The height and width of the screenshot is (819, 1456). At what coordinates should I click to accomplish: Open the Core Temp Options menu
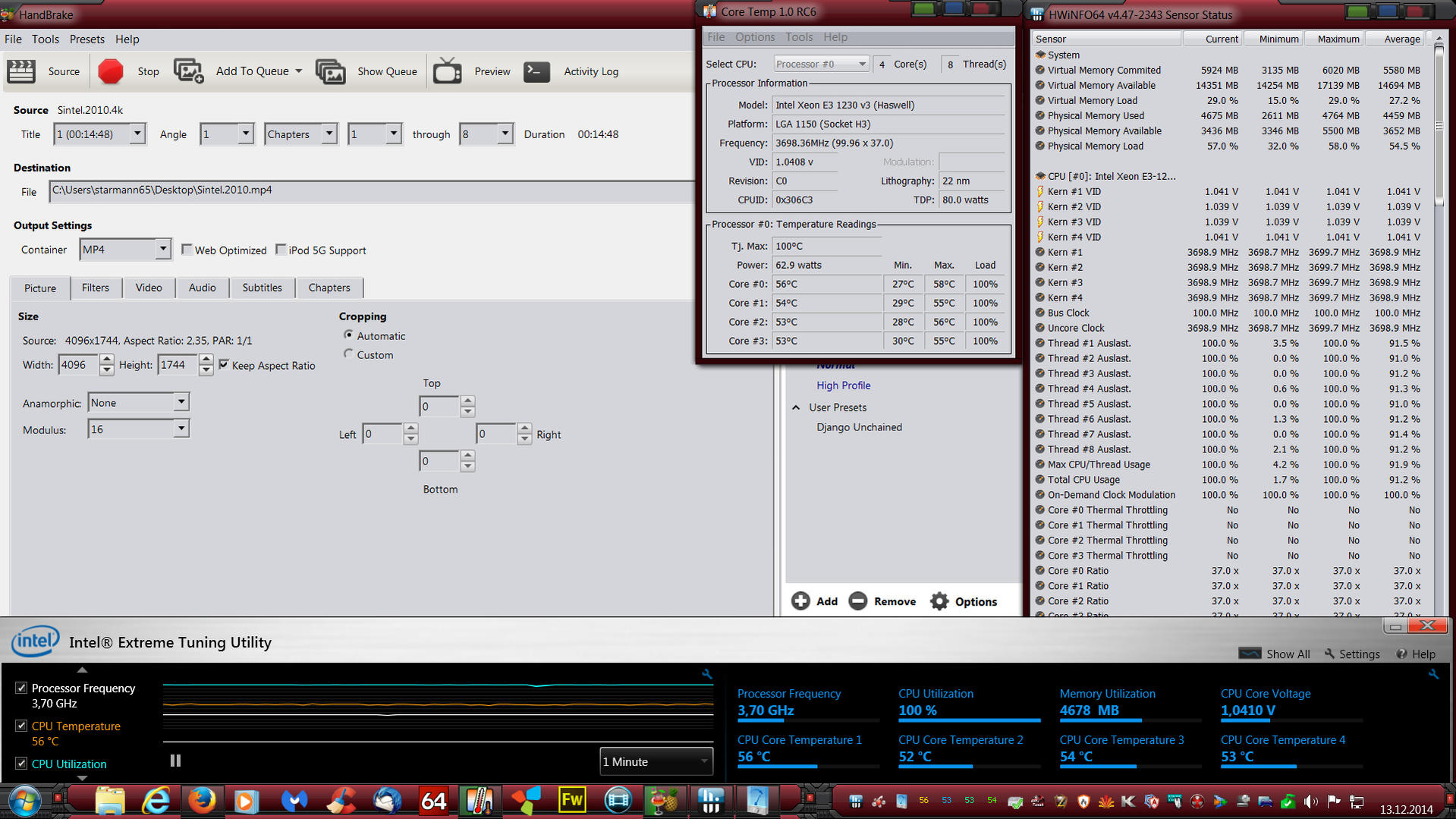(755, 36)
